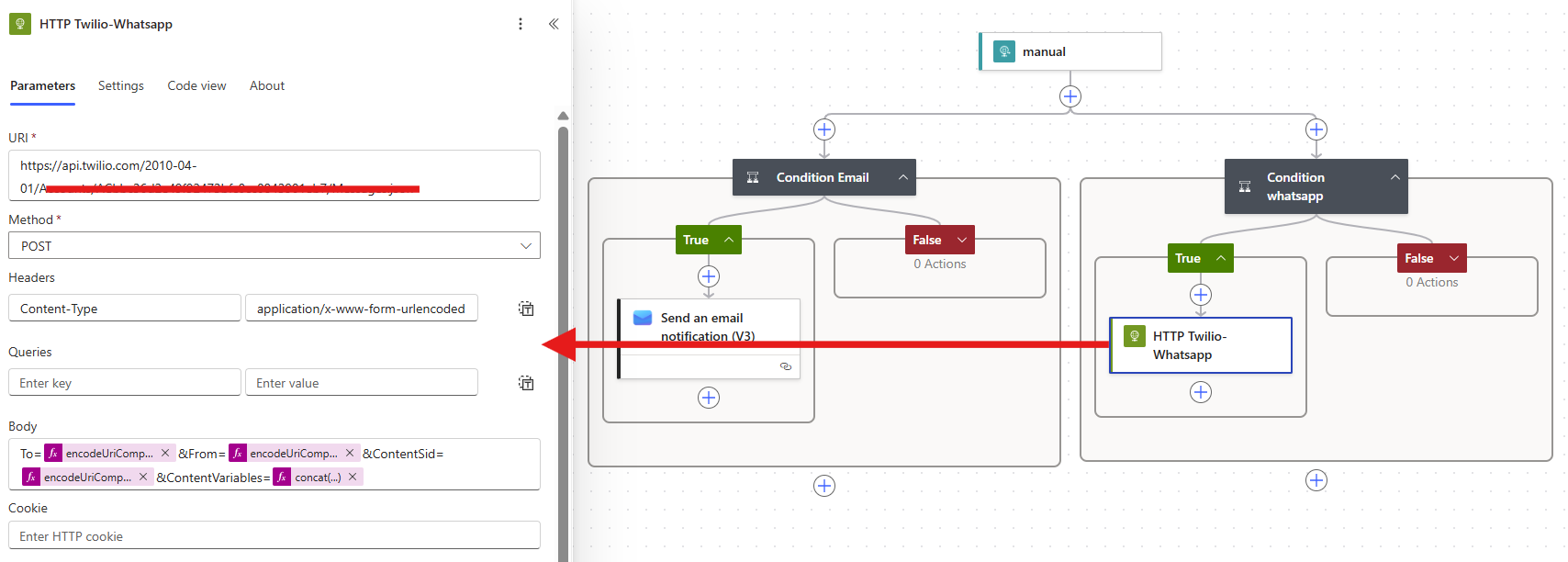Switch to the Code view tab
Viewport: 1568px width, 562px height.
point(196,85)
